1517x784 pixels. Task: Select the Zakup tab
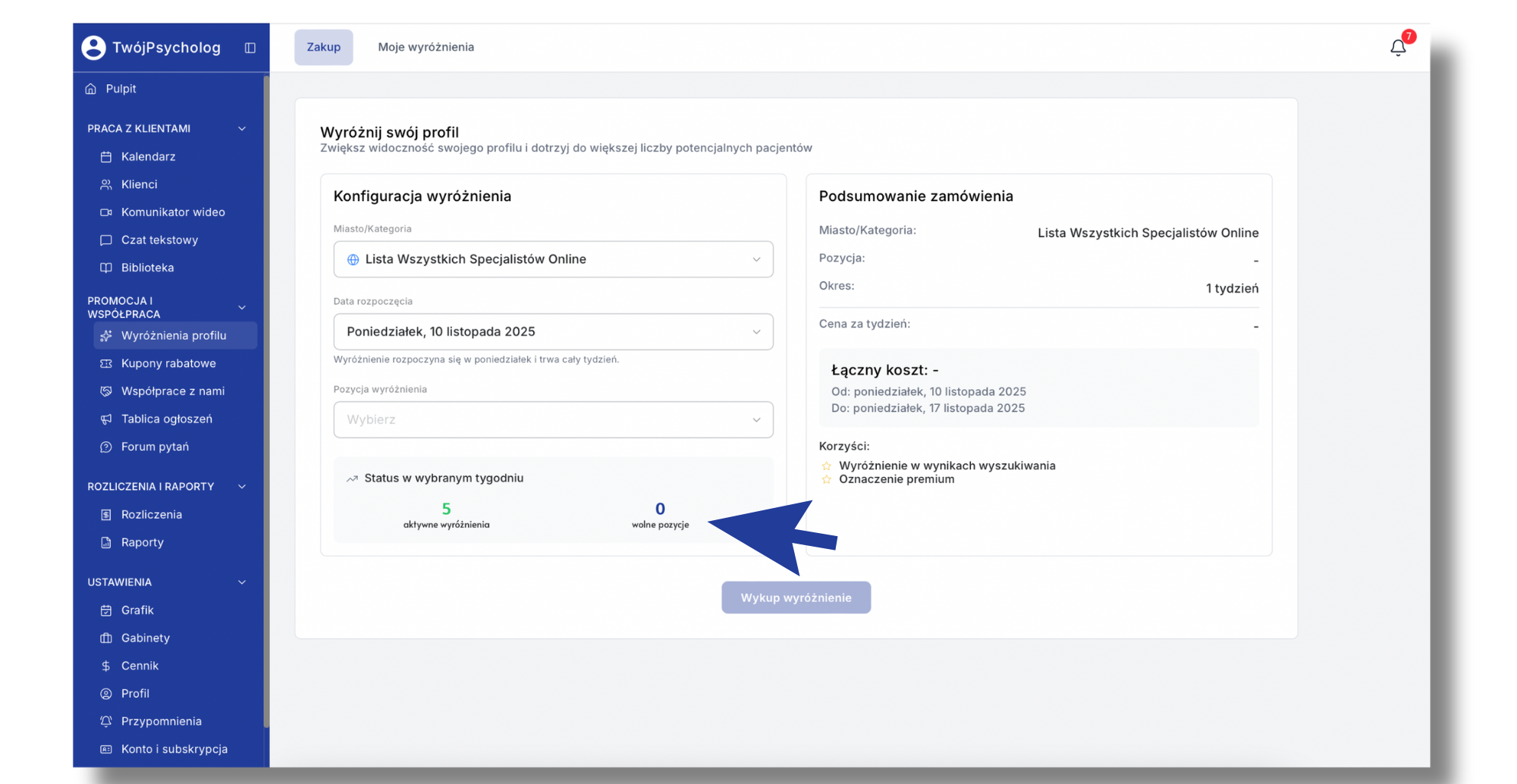324,47
